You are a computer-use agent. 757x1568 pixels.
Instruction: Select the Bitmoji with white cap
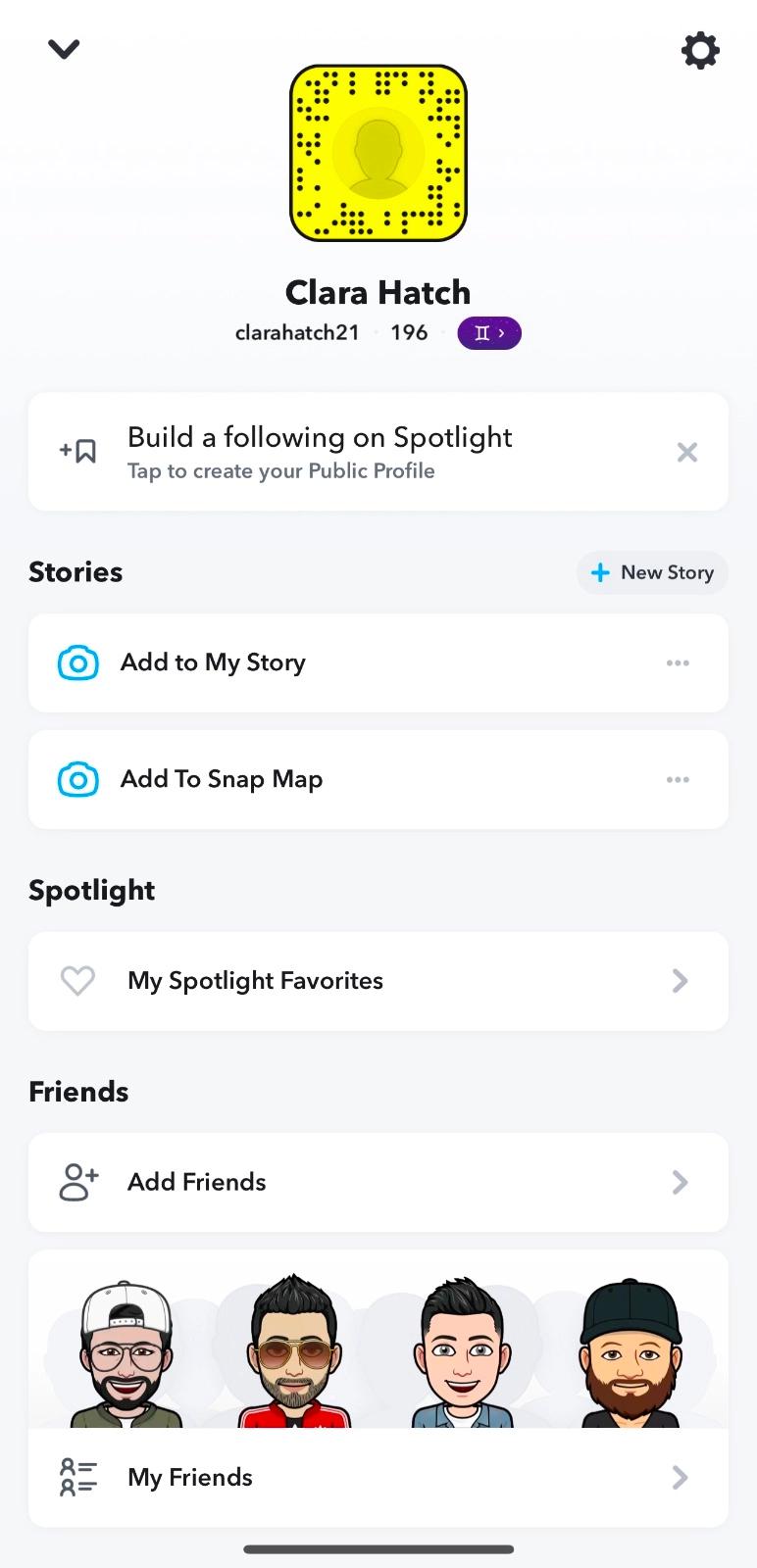(x=126, y=1354)
